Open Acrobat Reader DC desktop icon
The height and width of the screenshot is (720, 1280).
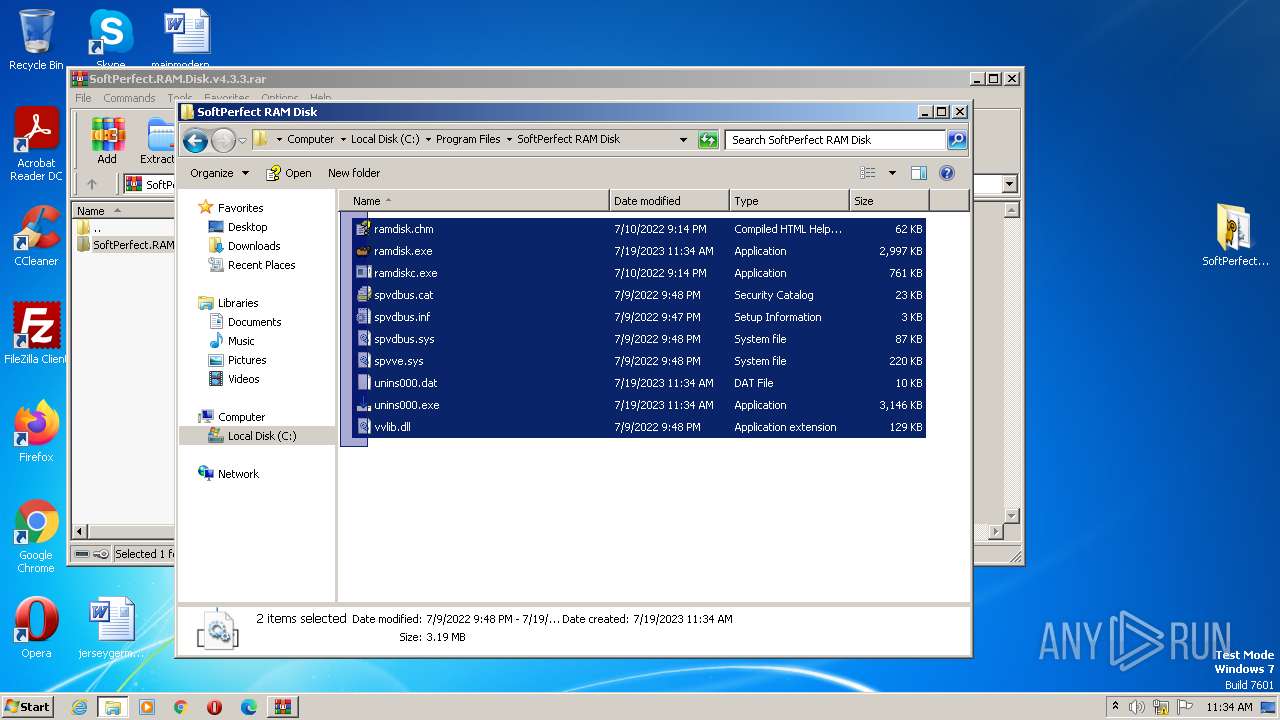[36, 145]
